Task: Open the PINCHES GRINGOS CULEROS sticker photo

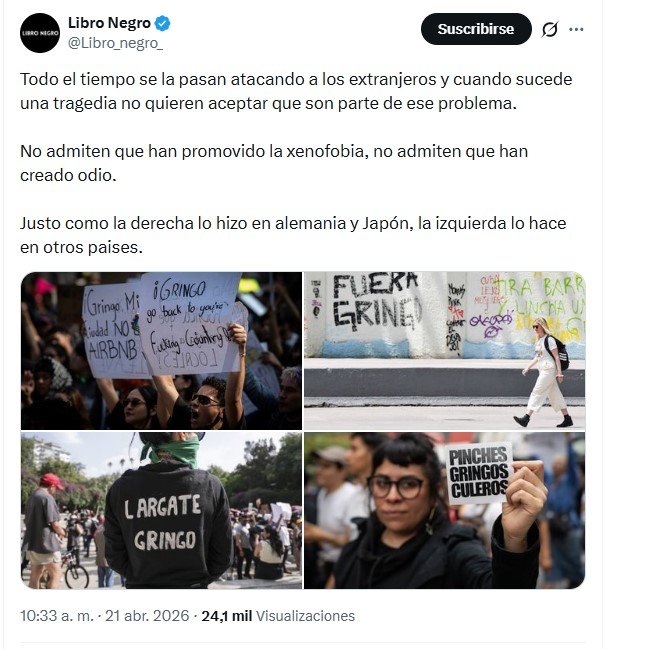Action: [x=444, y=510]
